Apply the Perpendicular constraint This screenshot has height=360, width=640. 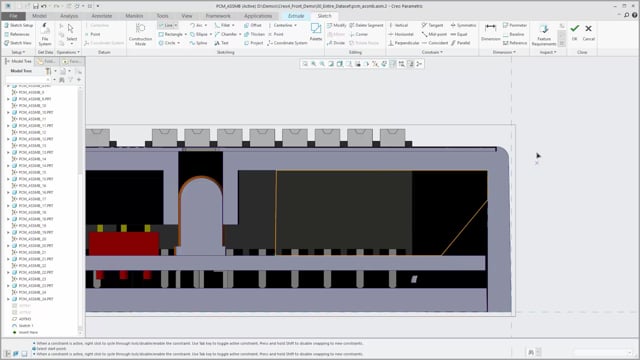pos(404,43)
